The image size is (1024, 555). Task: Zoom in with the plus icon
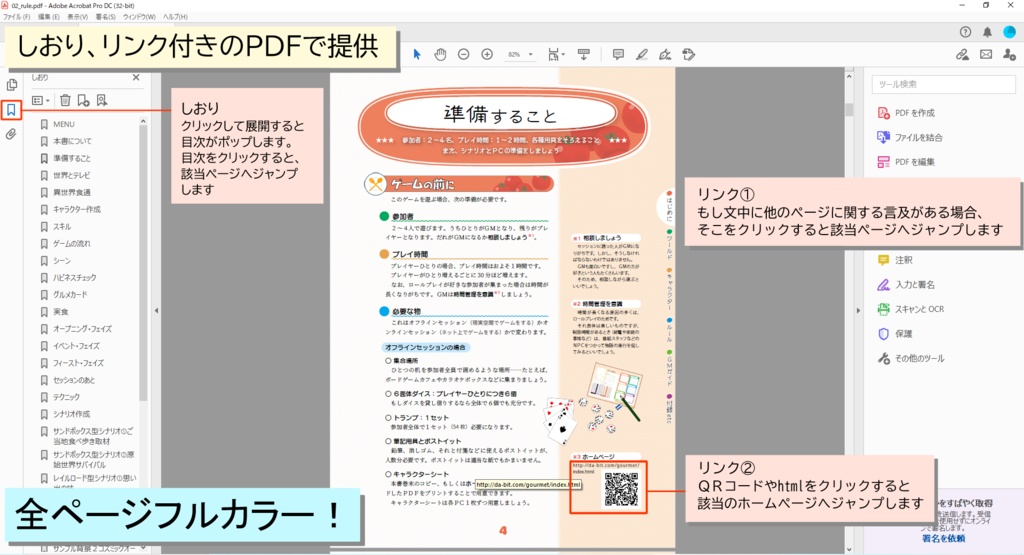487,55
